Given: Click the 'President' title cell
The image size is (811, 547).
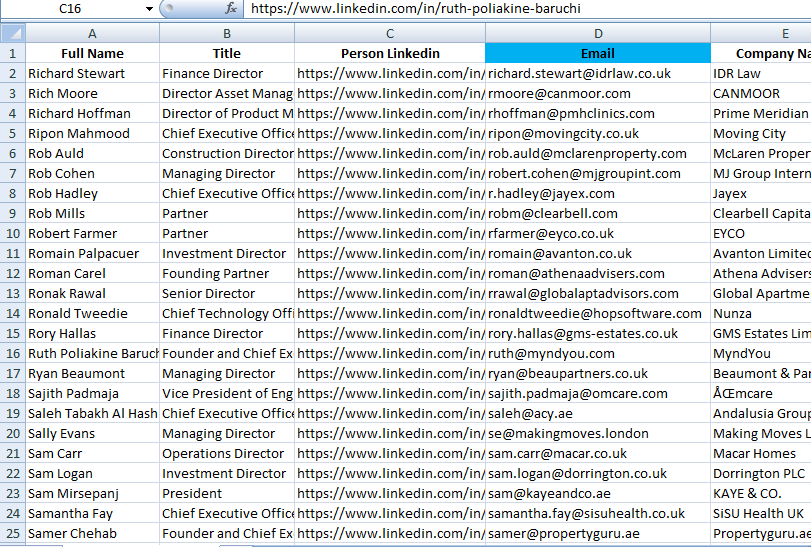Looking at the screenshot, I should [227, 494].
